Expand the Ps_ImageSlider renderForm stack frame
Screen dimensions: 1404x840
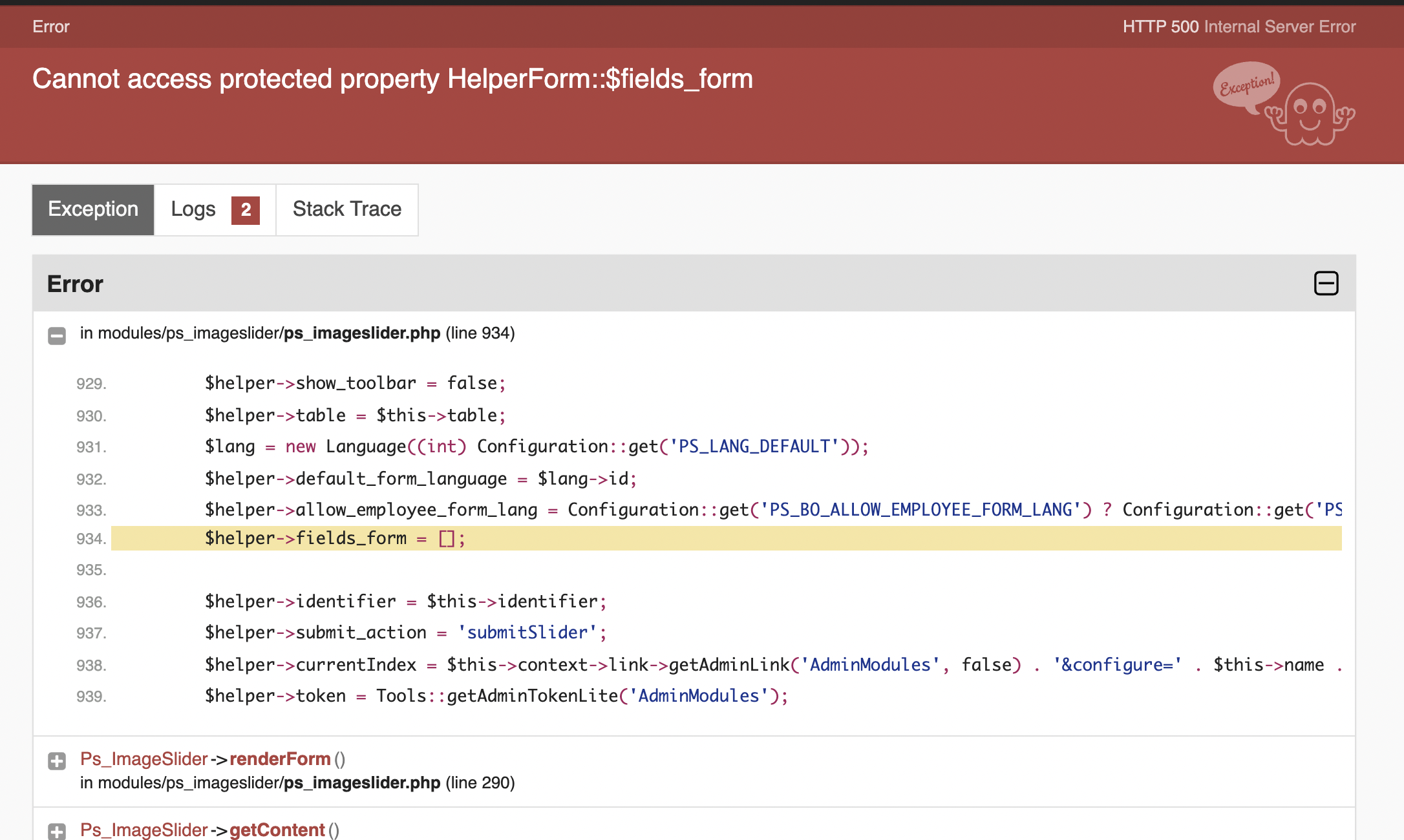[57, 761]
